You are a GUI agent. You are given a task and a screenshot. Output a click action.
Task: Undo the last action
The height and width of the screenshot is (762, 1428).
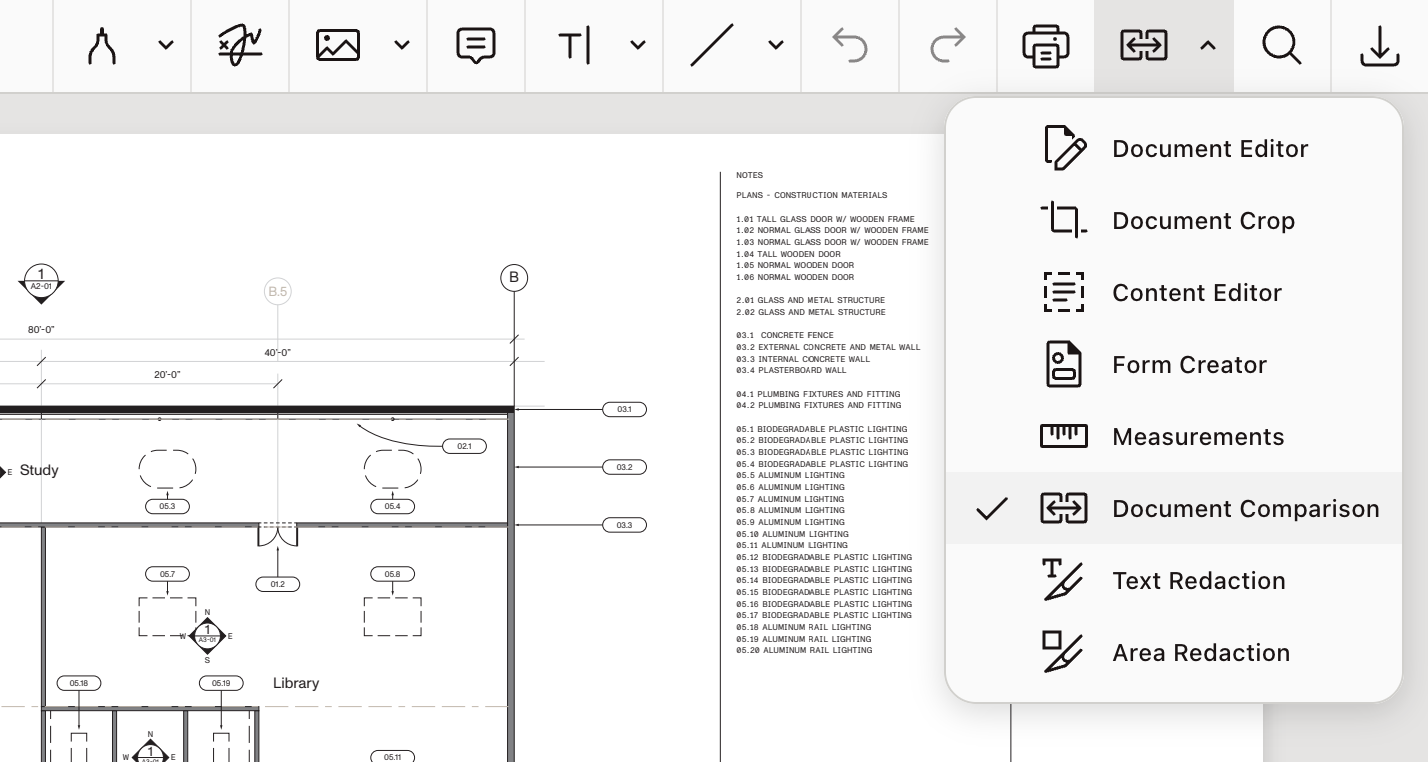(849, 45)
